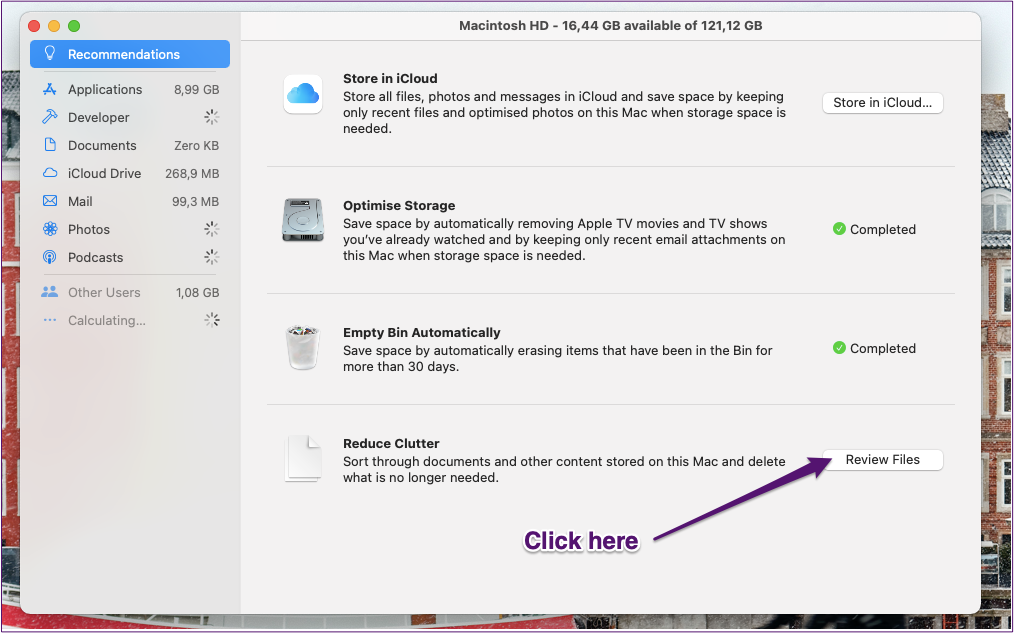Click the Store in iCloud heading
The image size is (1014, 633).
pos(390,78)
